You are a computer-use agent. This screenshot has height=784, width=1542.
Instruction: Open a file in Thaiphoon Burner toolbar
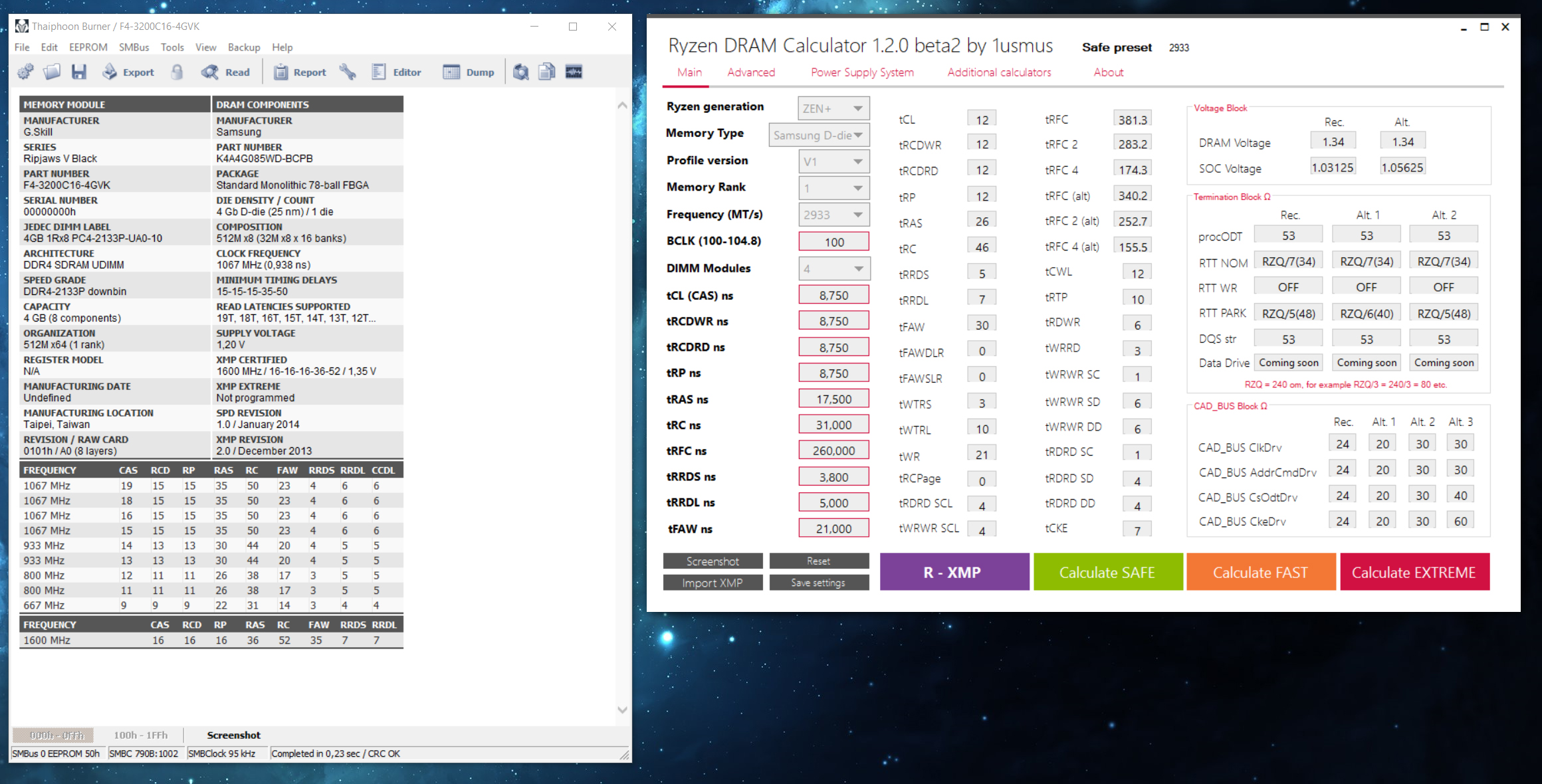tap(52, 71)
